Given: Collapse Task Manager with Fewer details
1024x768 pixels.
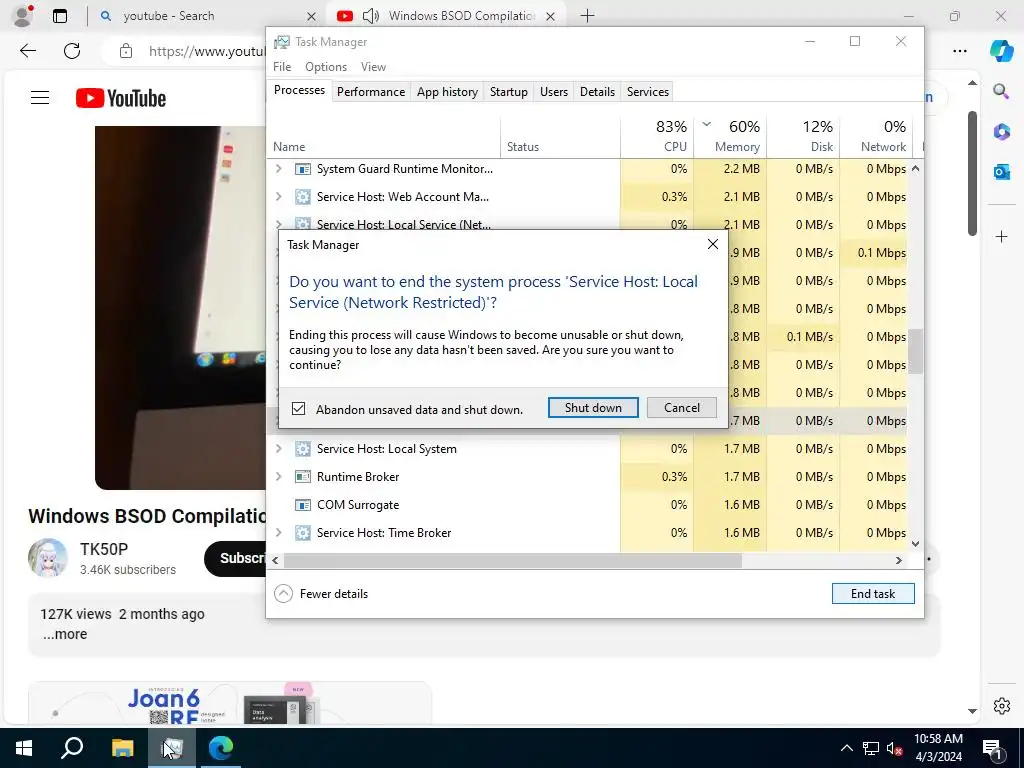Looking at the screenshot, I should (x=321, y=594).
